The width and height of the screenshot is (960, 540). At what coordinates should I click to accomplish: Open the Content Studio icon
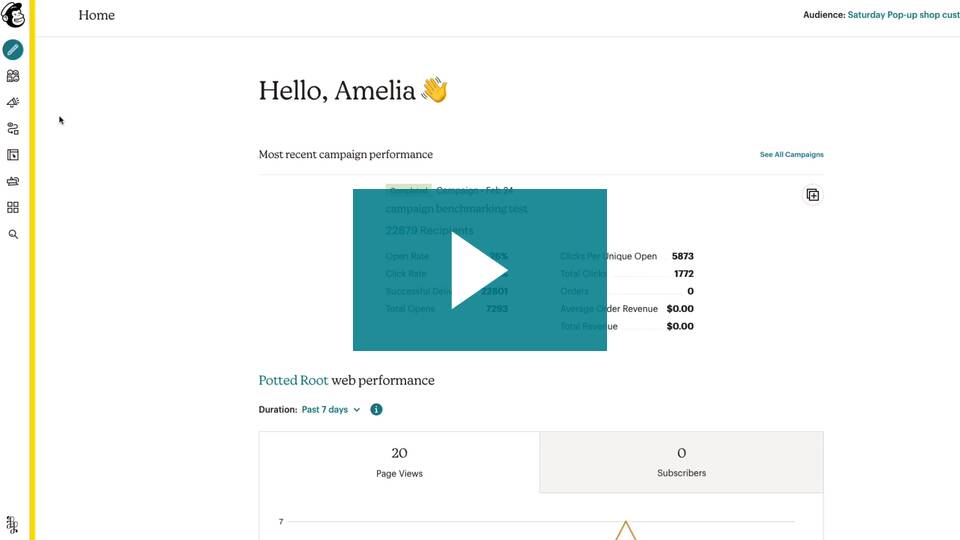13,181
